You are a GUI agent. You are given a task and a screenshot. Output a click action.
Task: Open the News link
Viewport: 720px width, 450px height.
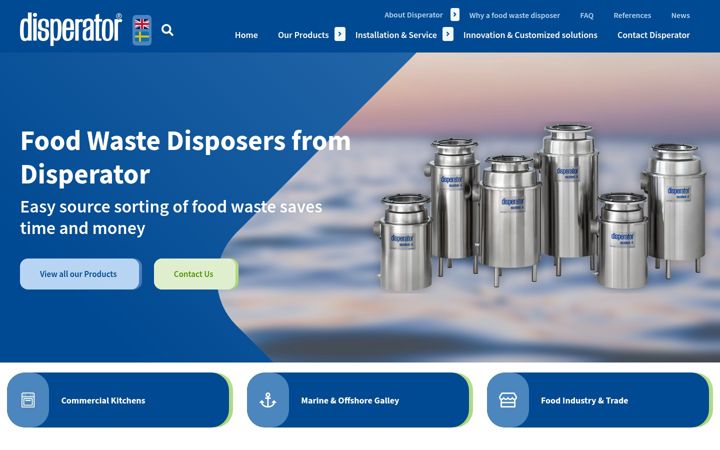[680, 15]
